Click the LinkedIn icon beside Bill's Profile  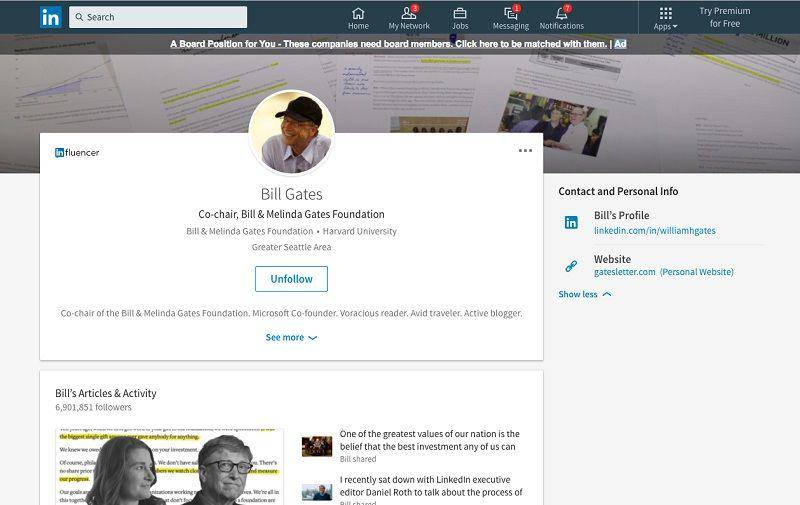coord(571,222)
